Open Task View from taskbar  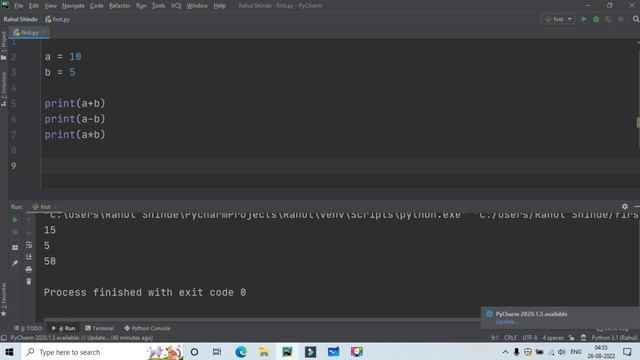pos(217,352)
